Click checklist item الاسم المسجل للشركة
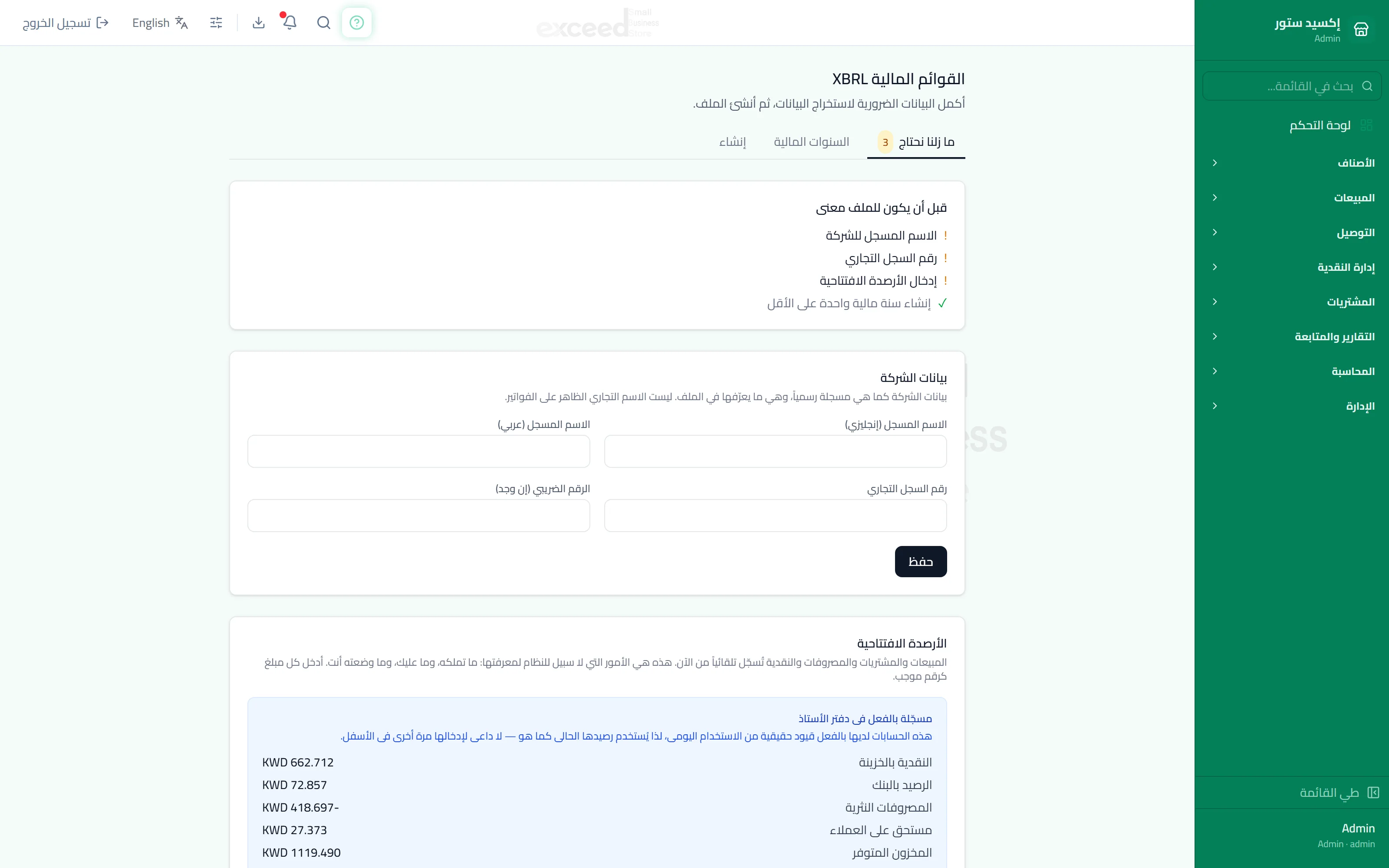The image size is (1389, 868). 881,235
